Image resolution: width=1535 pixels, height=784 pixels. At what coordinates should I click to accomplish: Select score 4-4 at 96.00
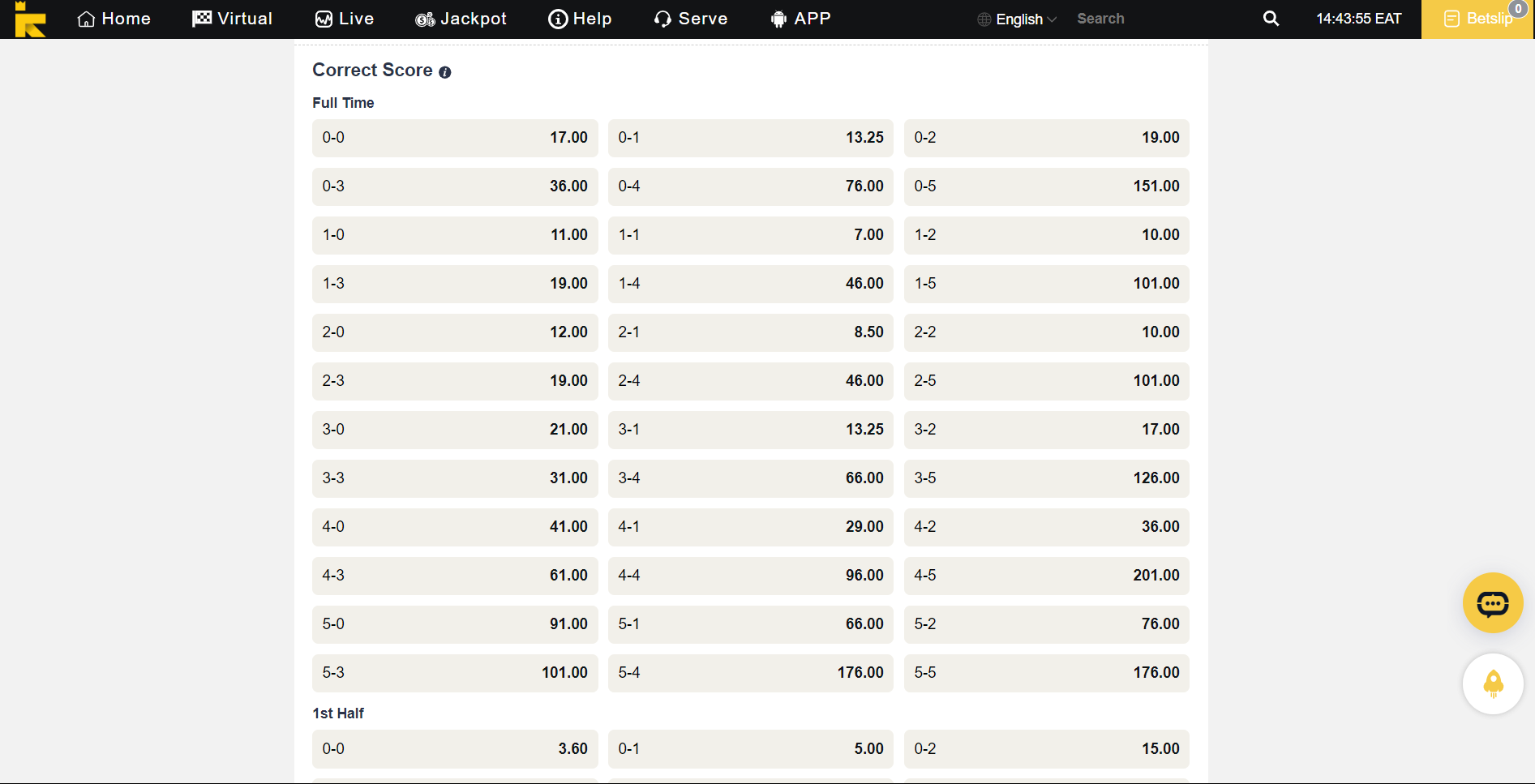[x=751, y=576]
